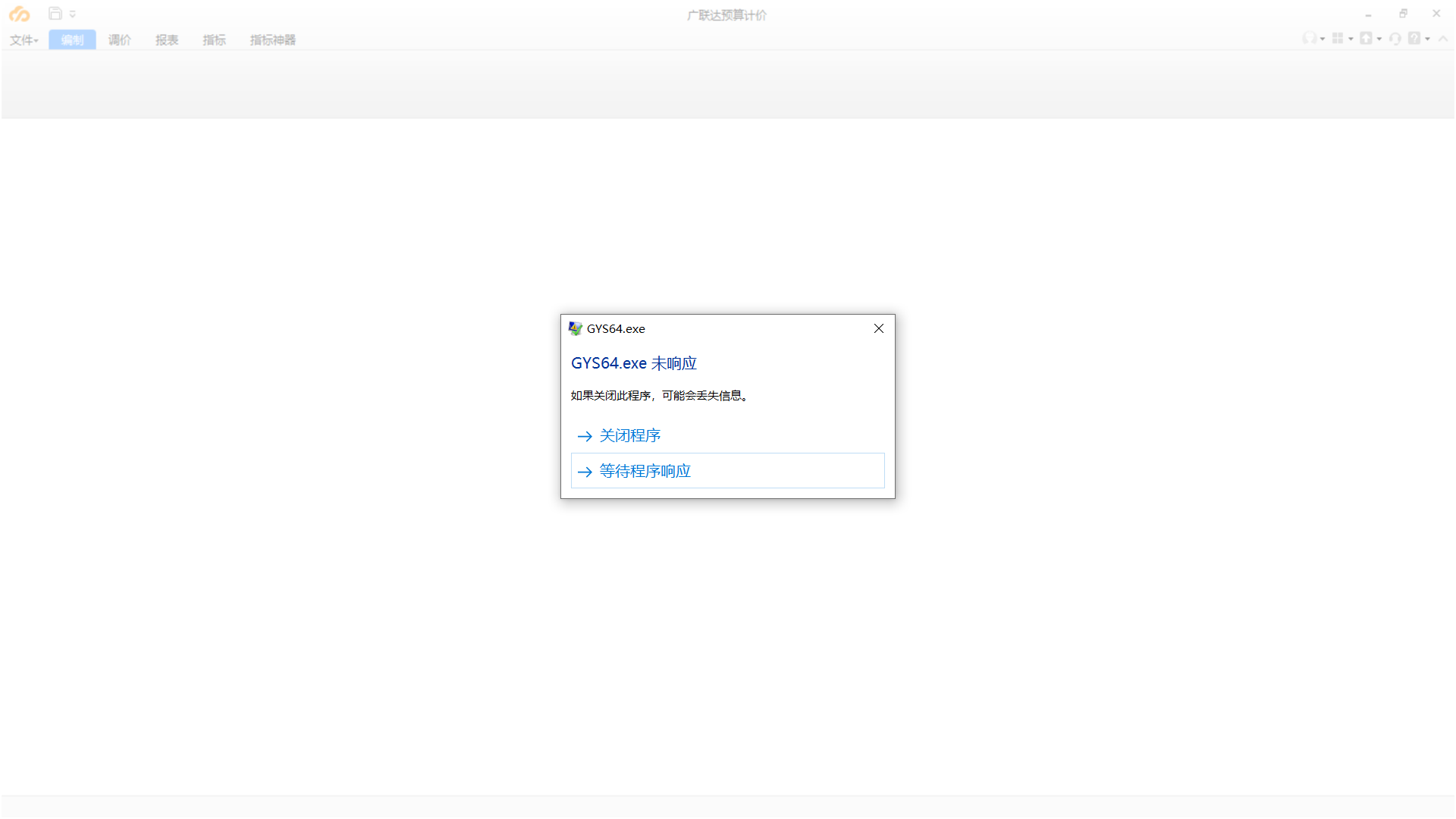1456x819 pixels.
Task: Choose 等待程序响应 in the dialog
Action: tap(727, 471)
